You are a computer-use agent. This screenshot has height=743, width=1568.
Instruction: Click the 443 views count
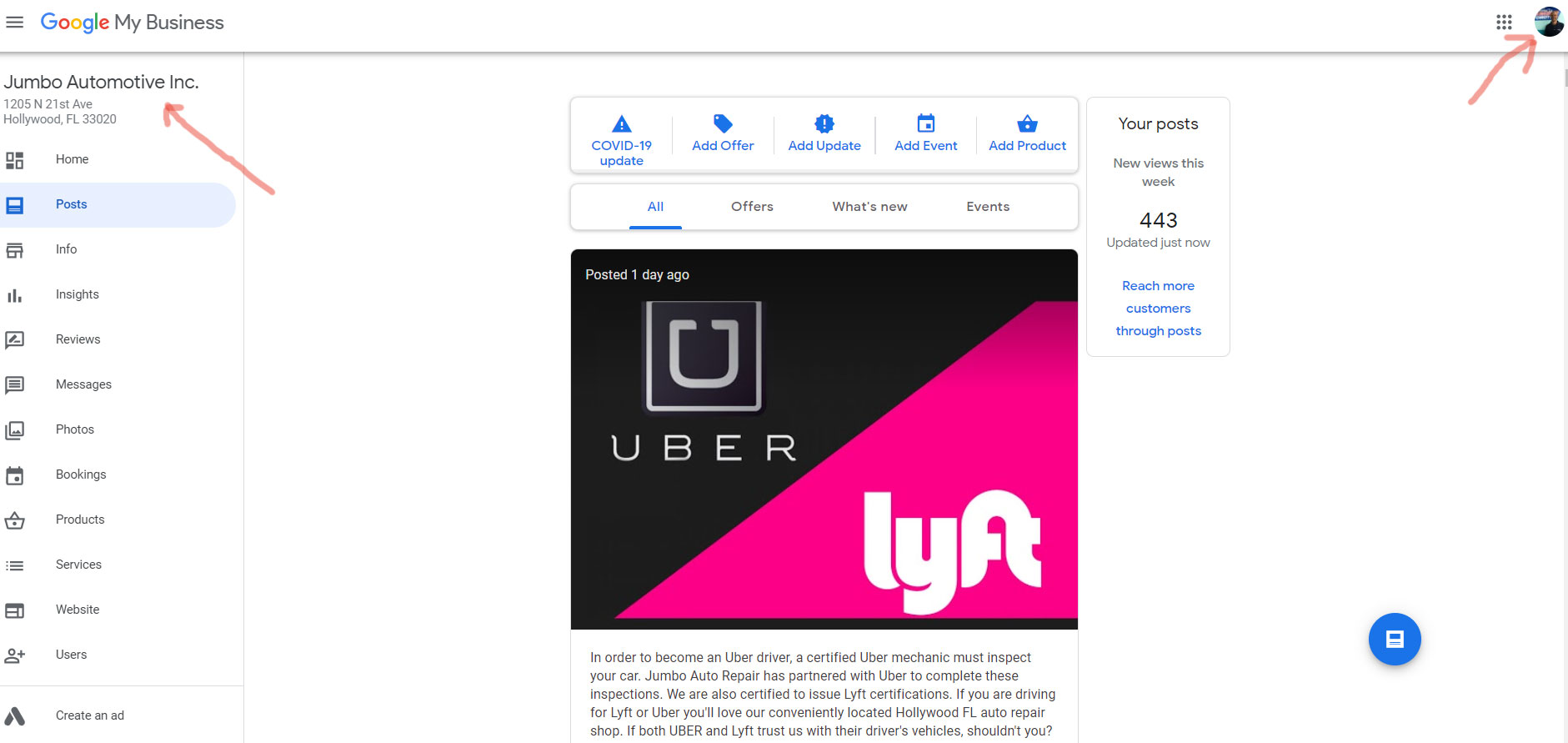point(1159,220)
